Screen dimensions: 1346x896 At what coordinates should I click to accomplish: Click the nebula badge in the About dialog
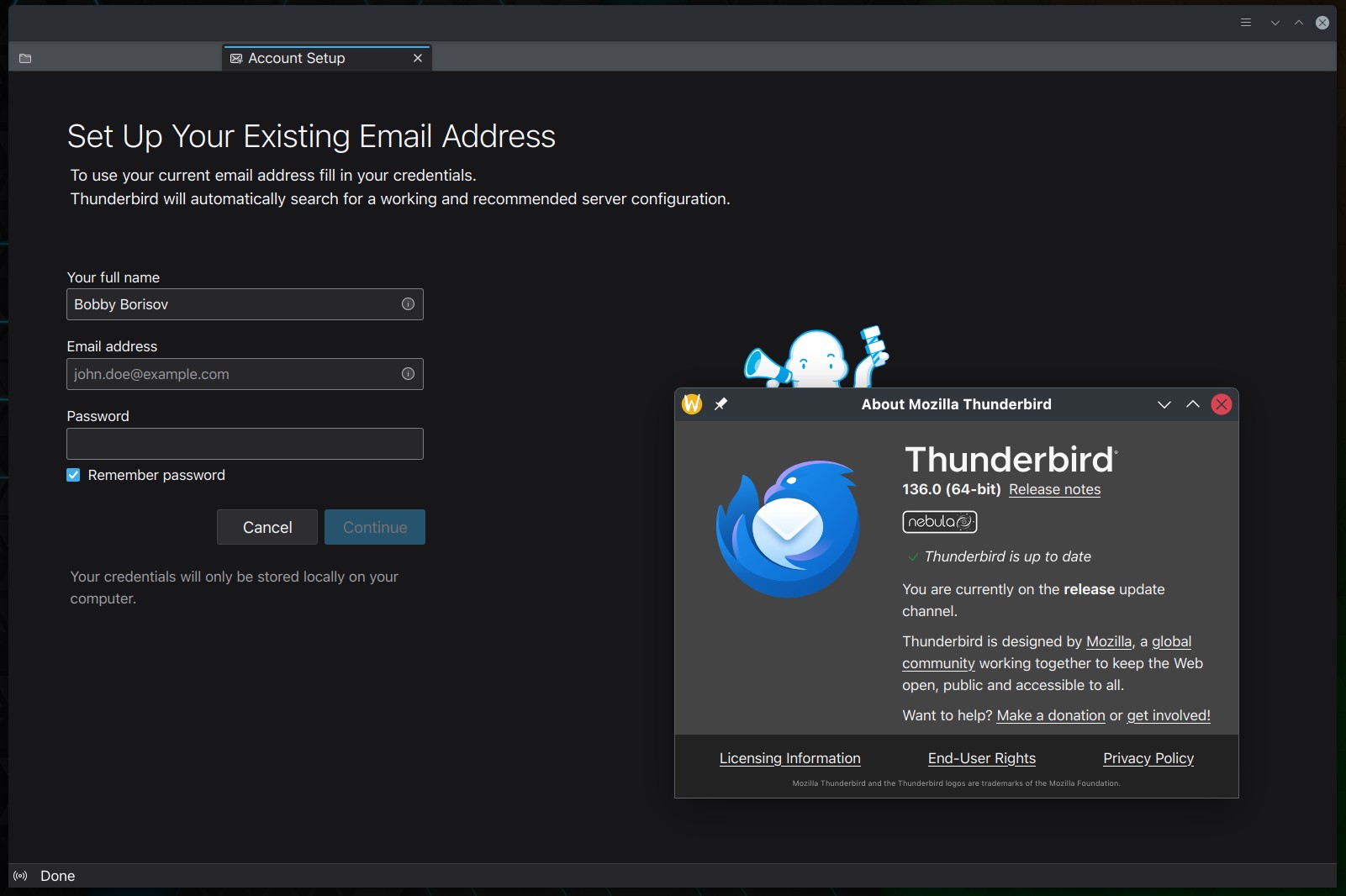939,522
